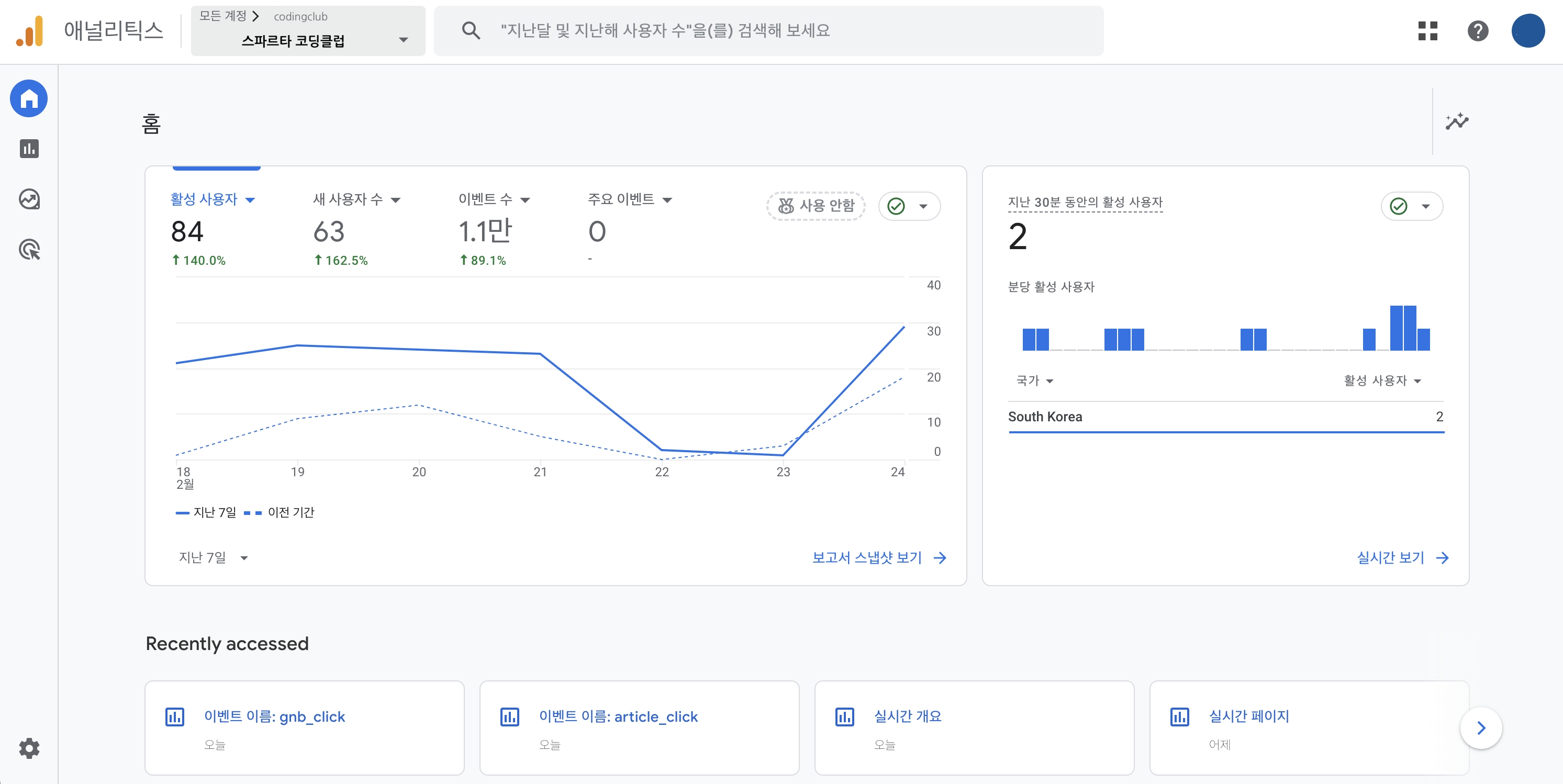Select the 새 사용자 수 metric tab
Screen dimensions: 1563x784
click(357, 199)
